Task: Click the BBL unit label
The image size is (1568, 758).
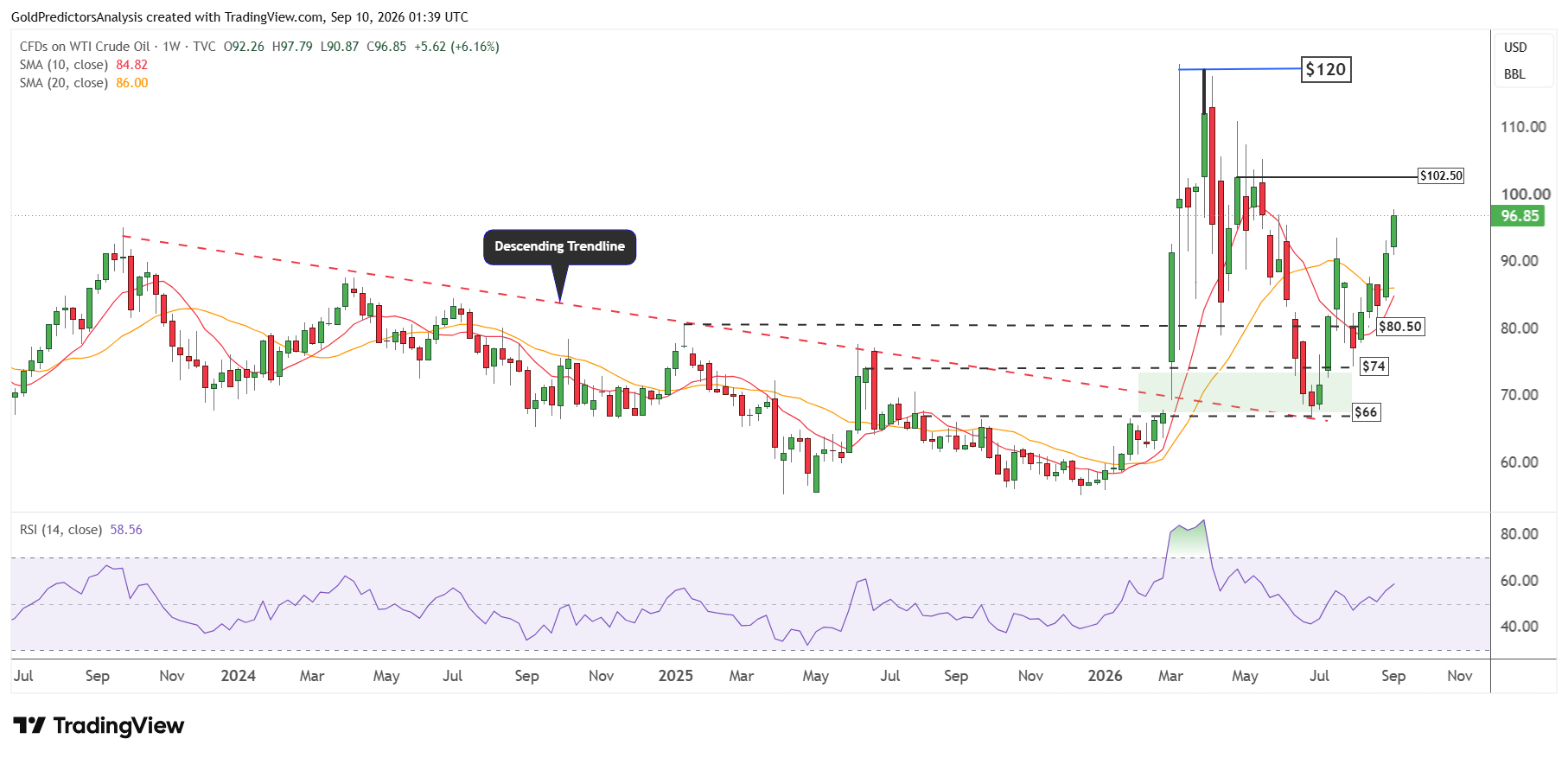Action: 1514,74
